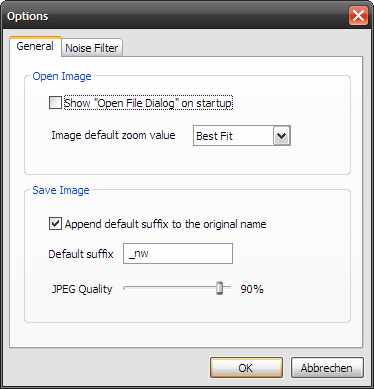Click 'Append default suffix to the original name' label
Image resolution: width=374 pixels, height=389 pixels.
pos(165,224)
